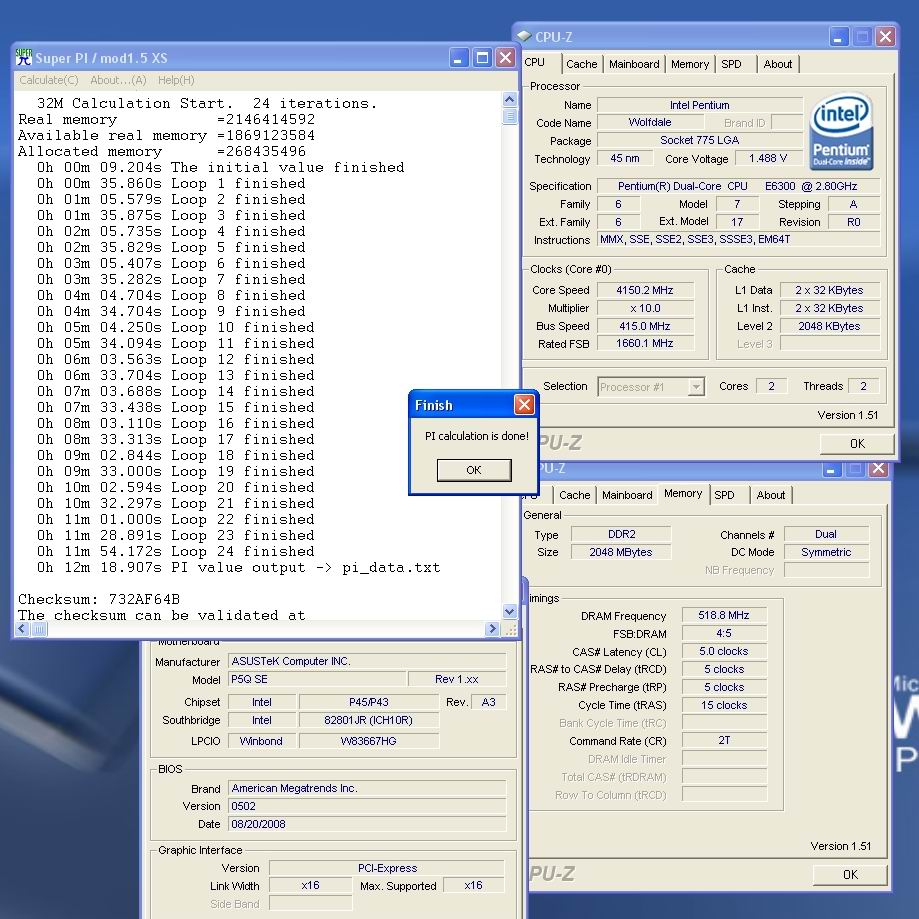The width and height of the screenshot is (919, 919).
Task: Click the memory Size field 2048 MBytes
Action: point(621,552)
